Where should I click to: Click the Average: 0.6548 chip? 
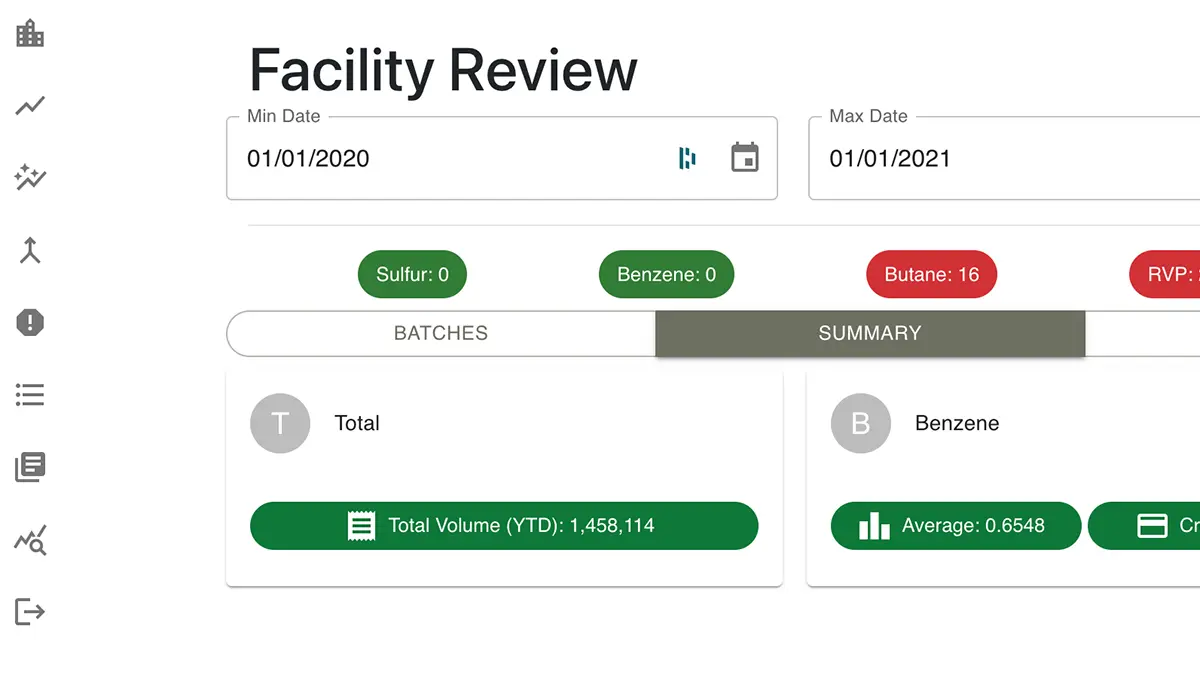click(x=956, y=526)
